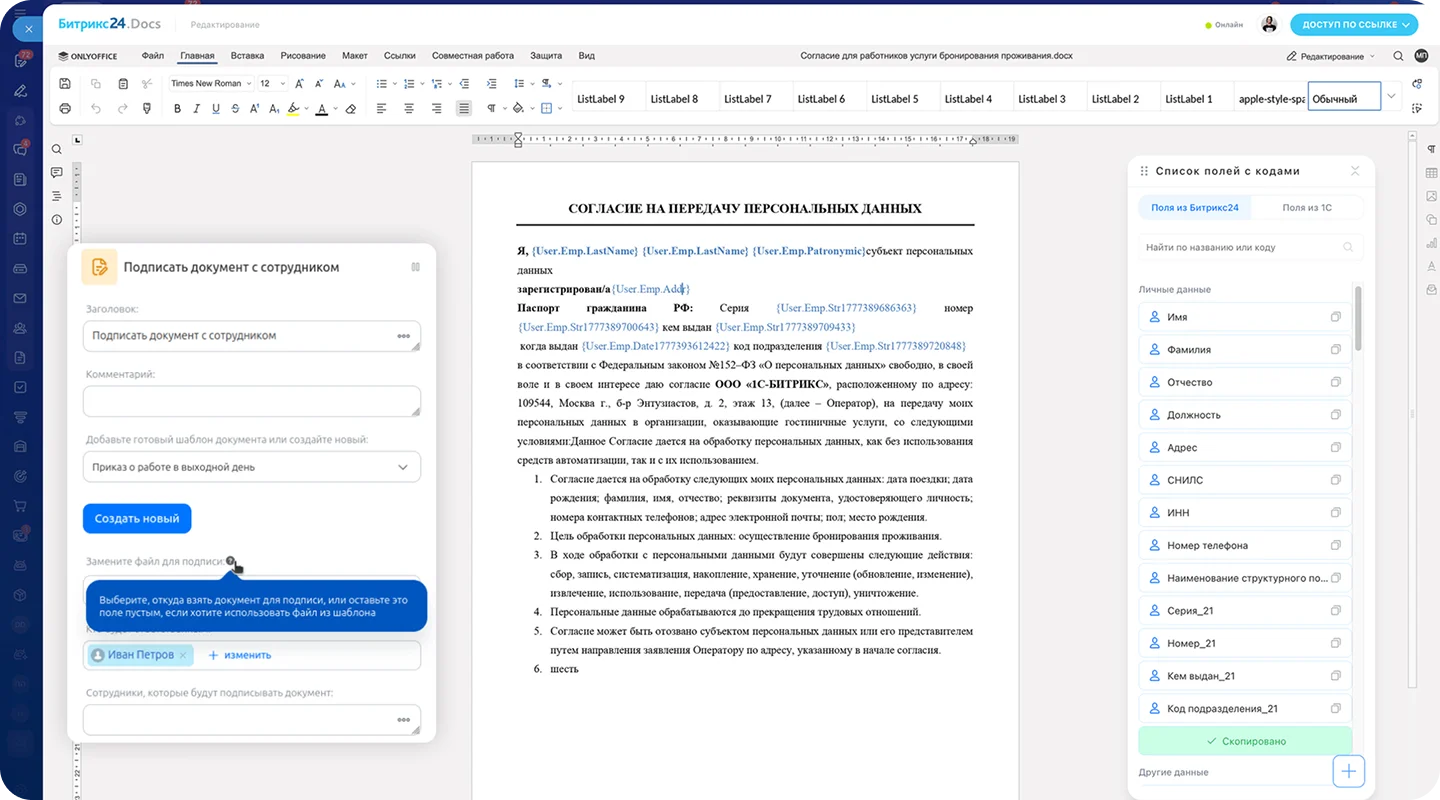Copy the 'Имя' field code

[1335, 317]
